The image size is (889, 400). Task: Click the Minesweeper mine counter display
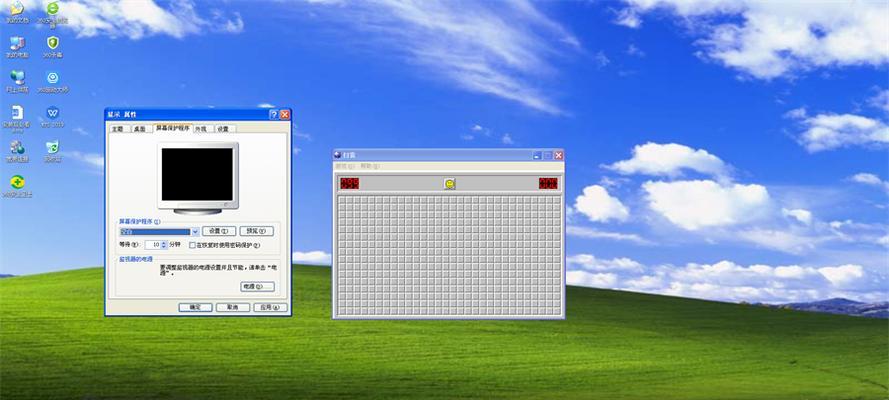[x=349, y=184]
